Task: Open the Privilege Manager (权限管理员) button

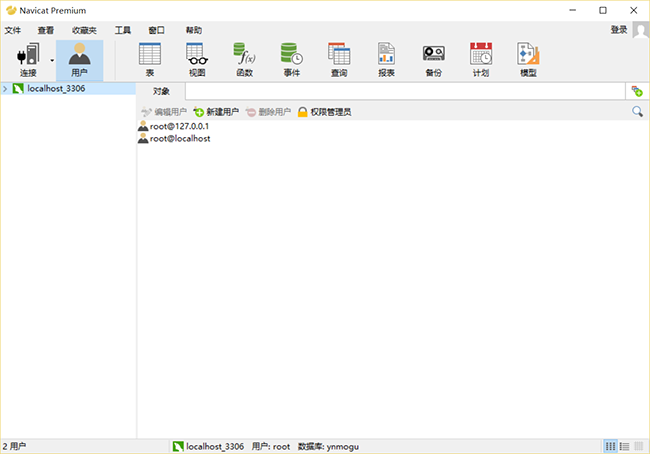Action: (x=325, y=112)
